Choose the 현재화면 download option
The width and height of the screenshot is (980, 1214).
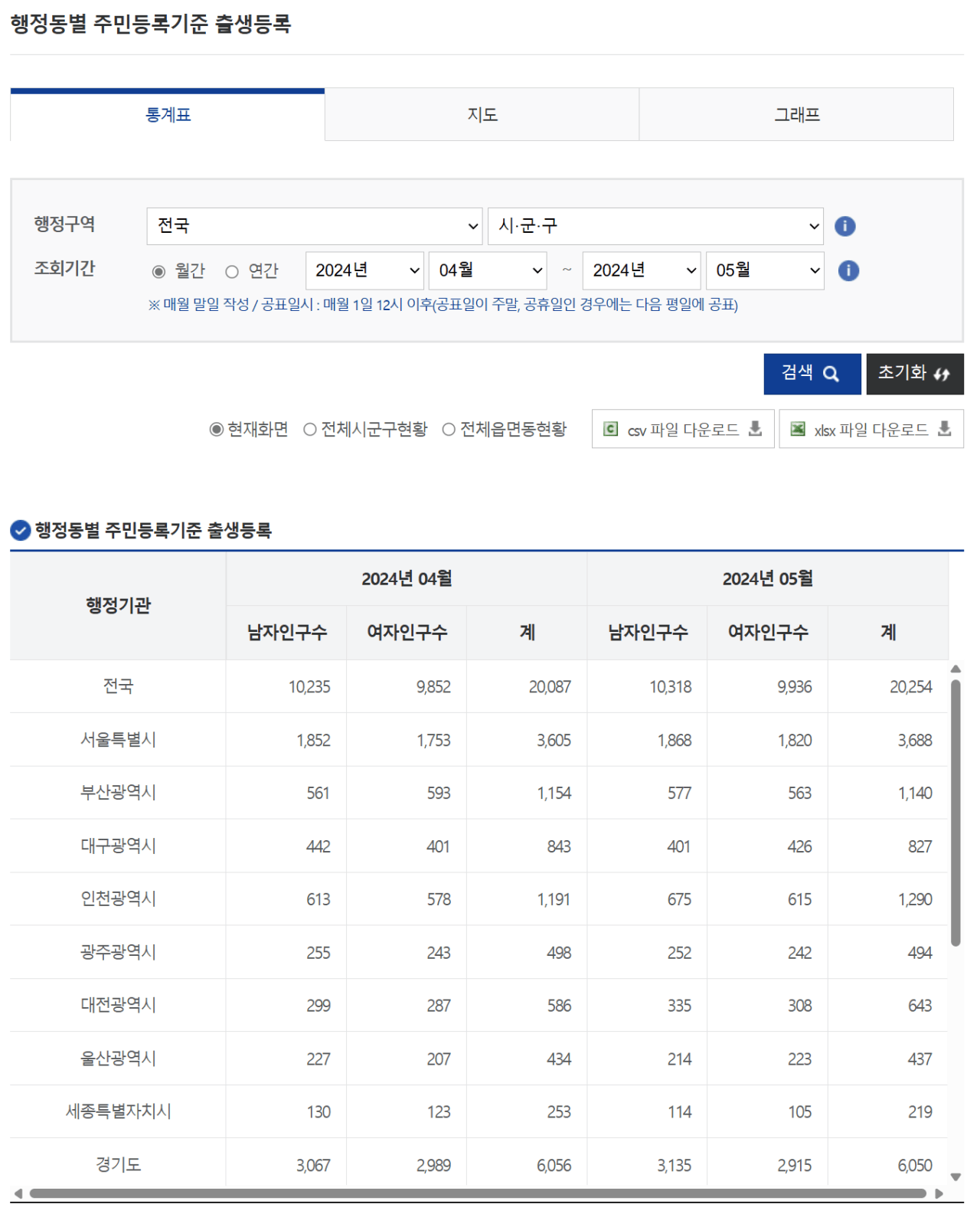(217, 430)
